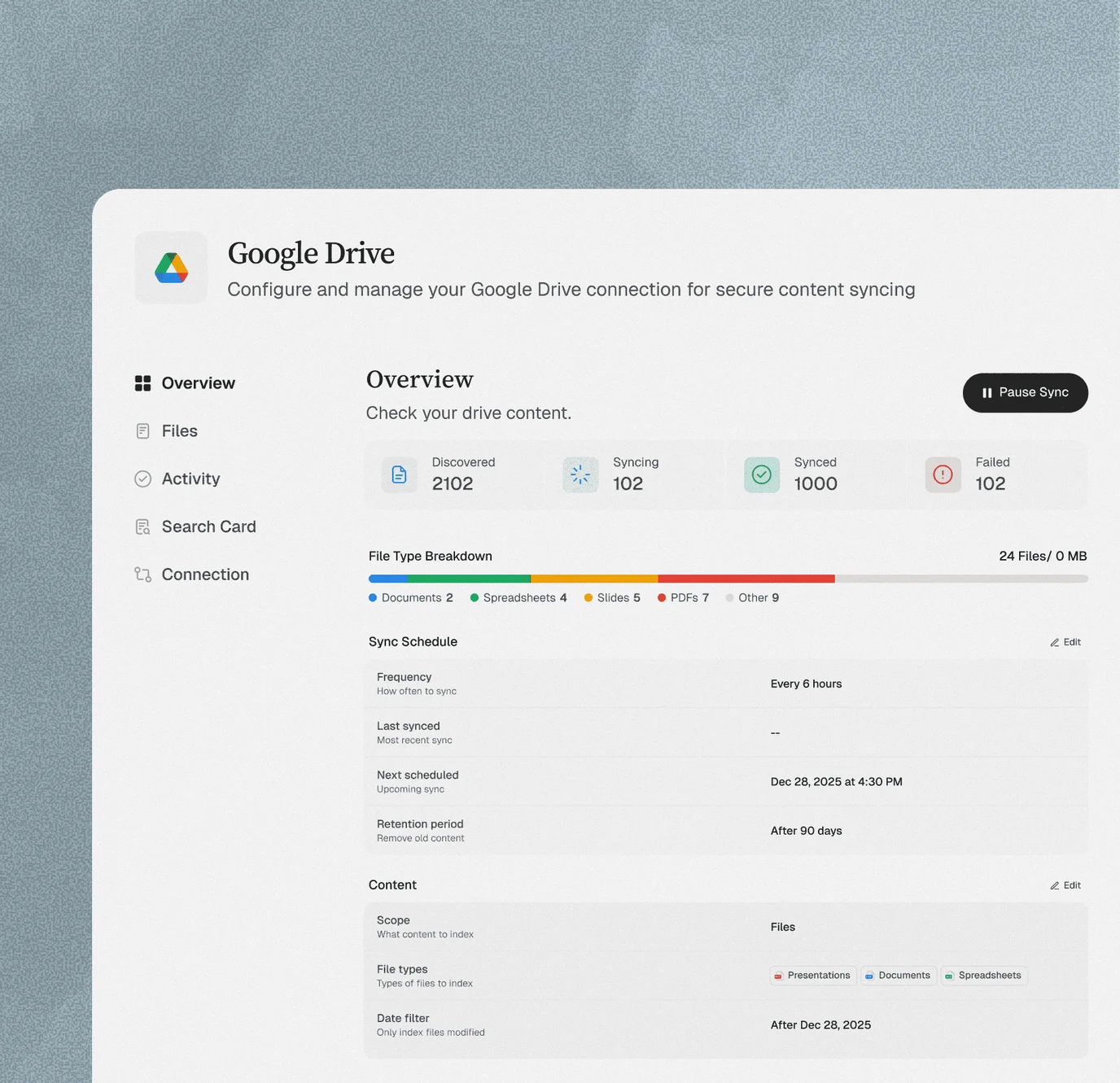Click the Presentations file type icon
1120x1083 pixels.
coord(778,976)
